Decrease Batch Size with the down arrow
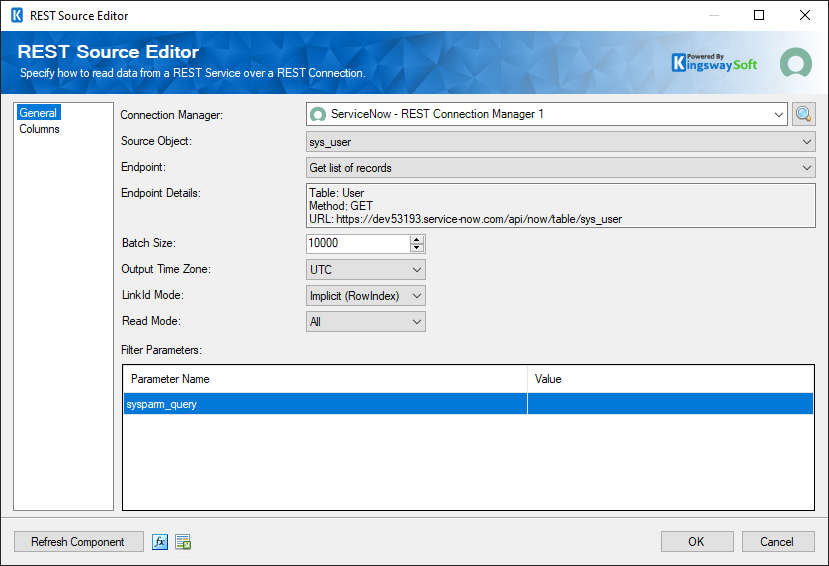Viewport: 829px width, 566px height. (x=417, y=248)
